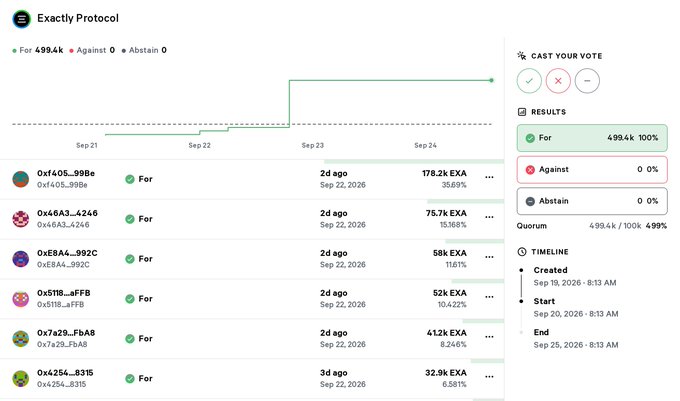Click the 41.2k EXA vote weight
680x401 pixels.
pos(447,333)
